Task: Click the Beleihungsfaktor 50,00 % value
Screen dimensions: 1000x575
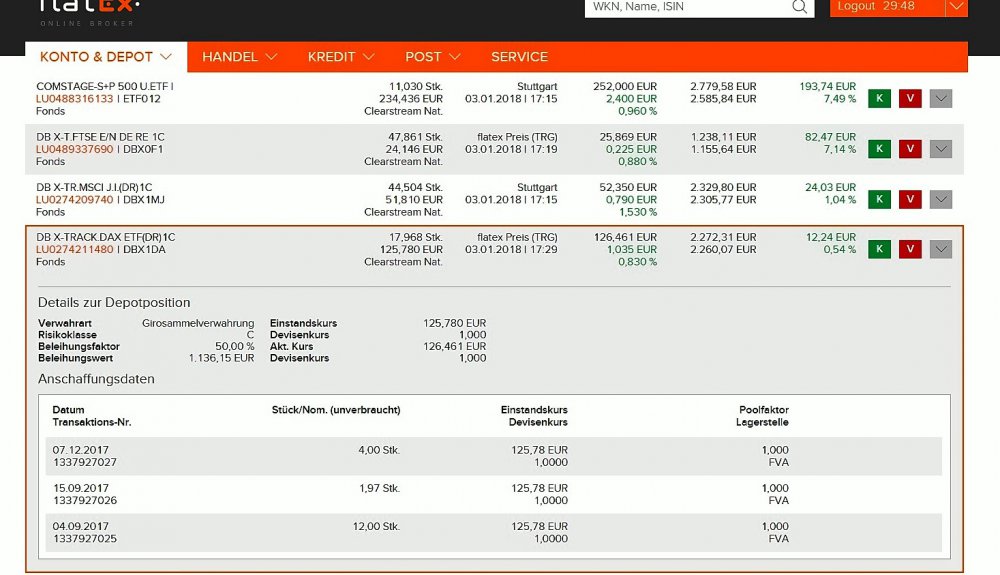Action: [234, 347]
